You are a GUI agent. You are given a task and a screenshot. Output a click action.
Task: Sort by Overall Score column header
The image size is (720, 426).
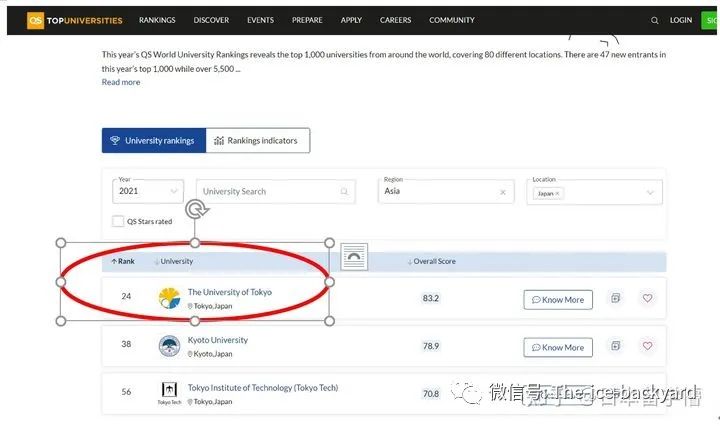(432, 261)
